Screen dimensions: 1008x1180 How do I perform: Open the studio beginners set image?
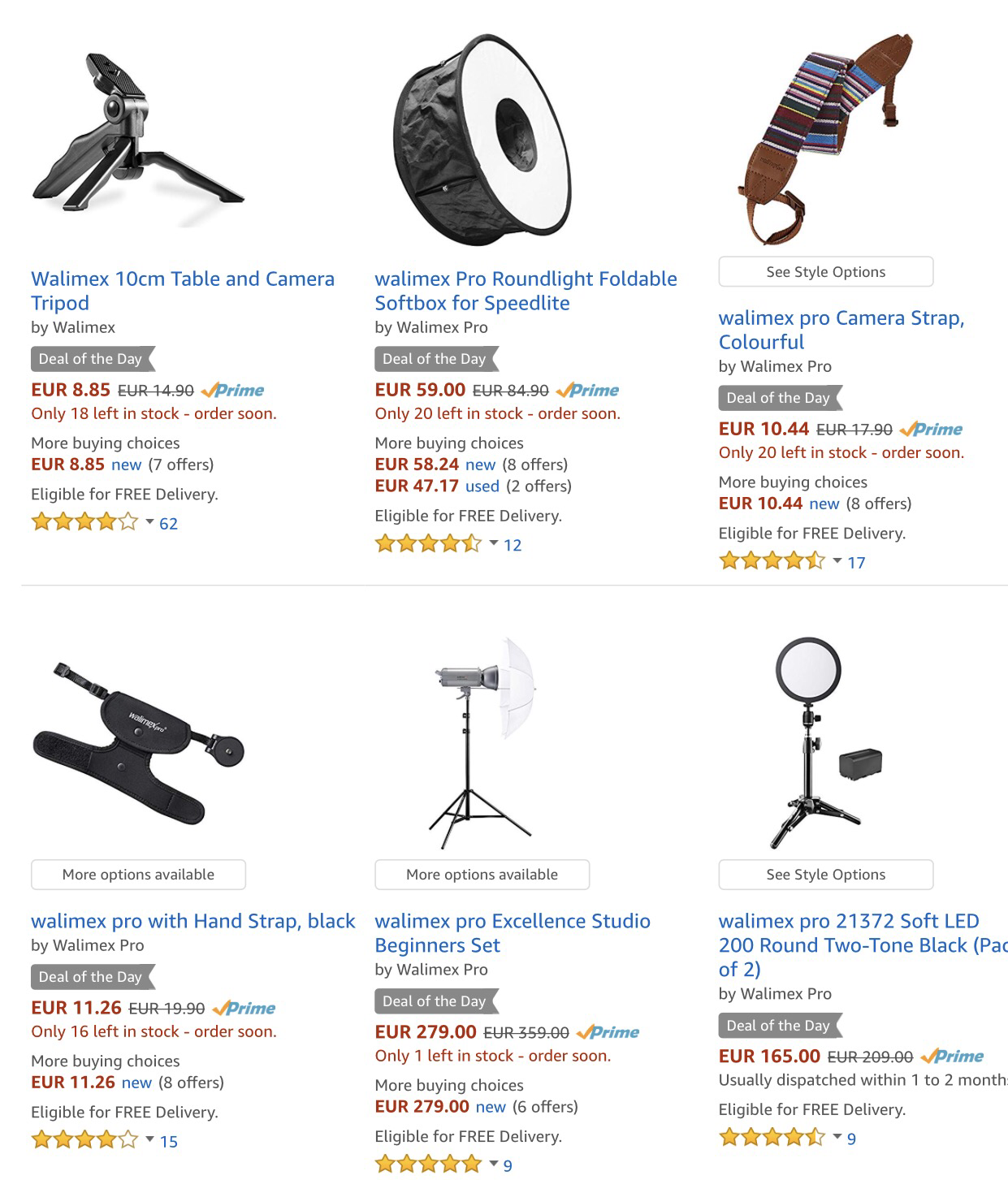pos(482,743)
